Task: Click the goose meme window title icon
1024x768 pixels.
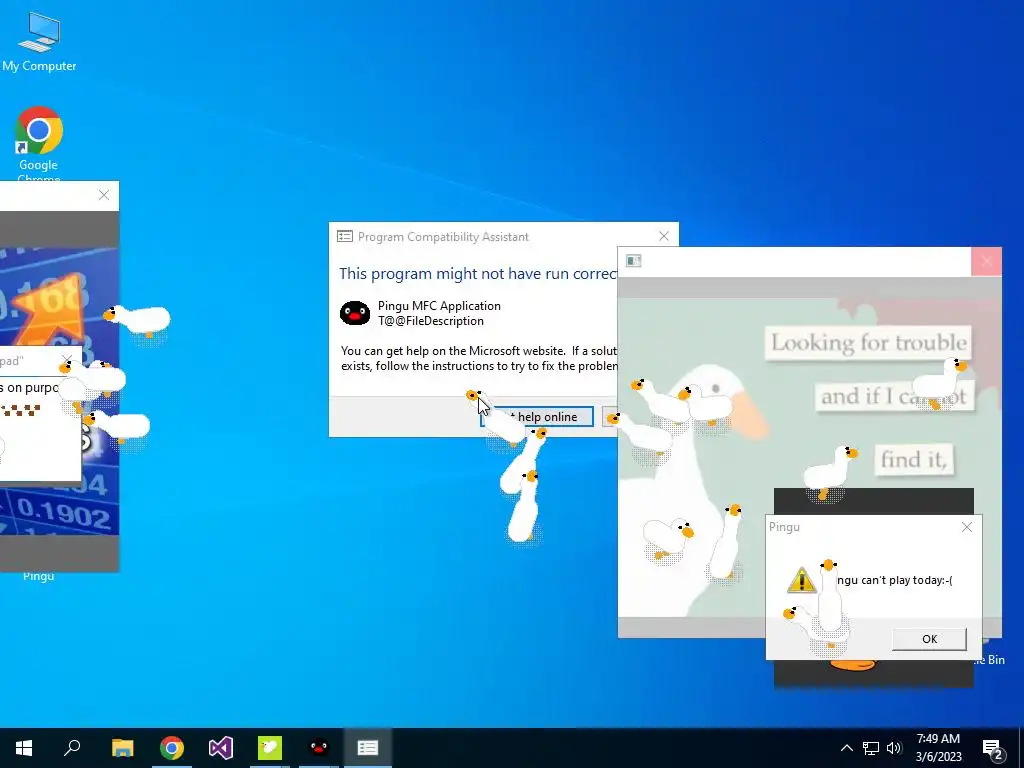Action: click(633, 261)
